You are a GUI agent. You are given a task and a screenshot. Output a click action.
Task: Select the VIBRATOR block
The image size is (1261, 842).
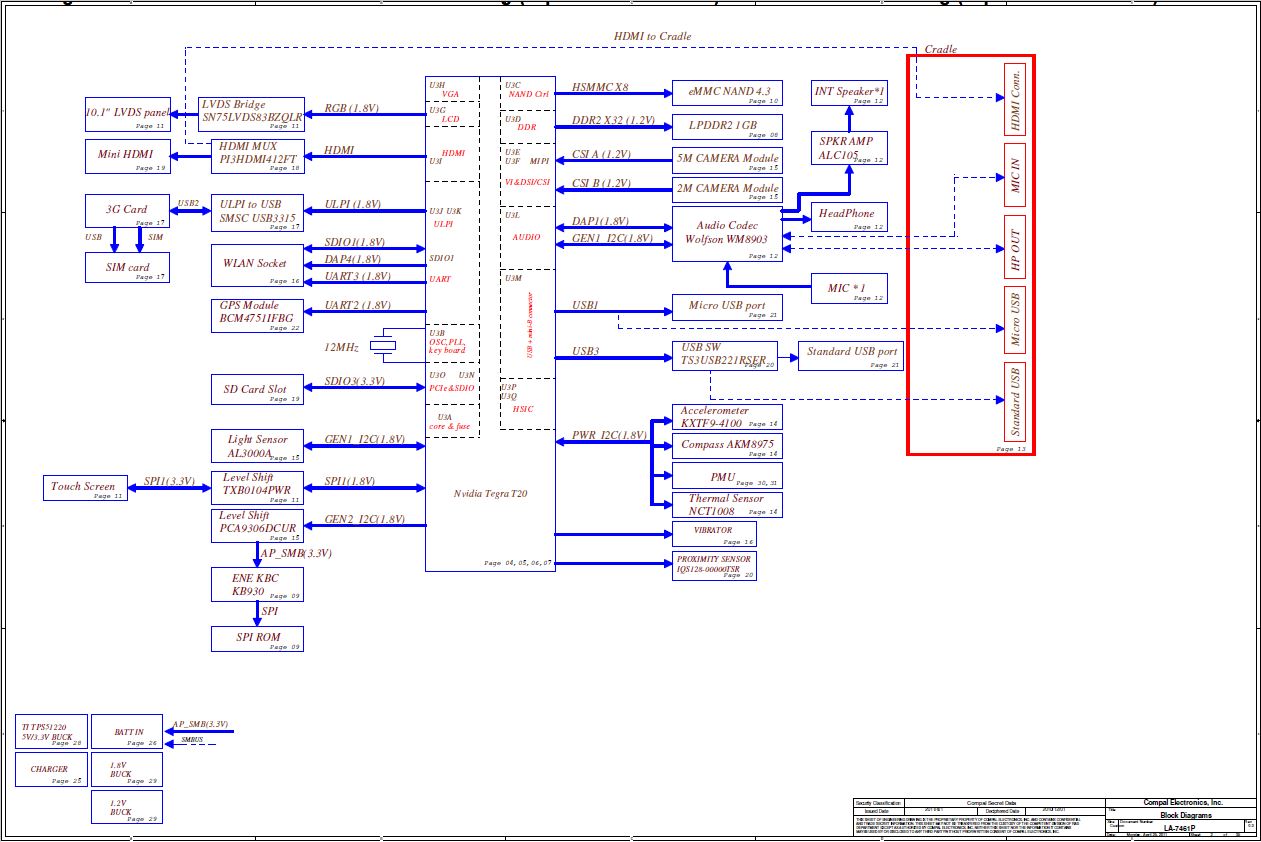point(714,534)
